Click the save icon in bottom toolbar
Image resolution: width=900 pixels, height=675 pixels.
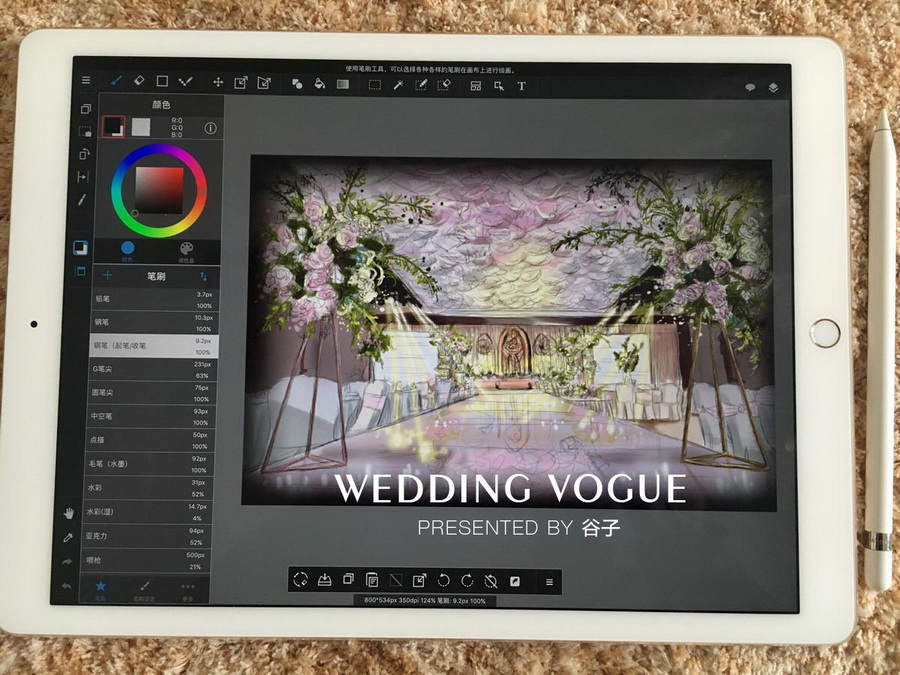point(324,580)
